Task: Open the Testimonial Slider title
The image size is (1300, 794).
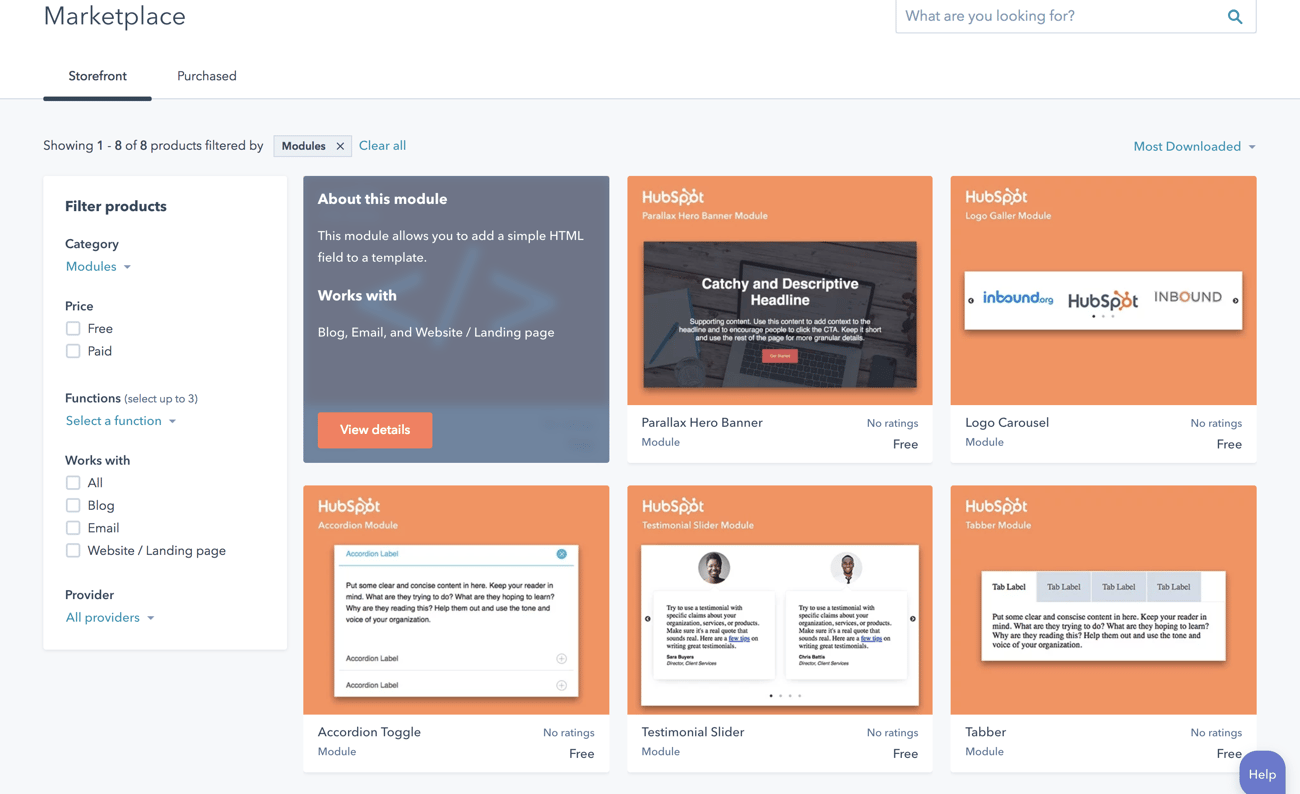Action: [693, 732]
